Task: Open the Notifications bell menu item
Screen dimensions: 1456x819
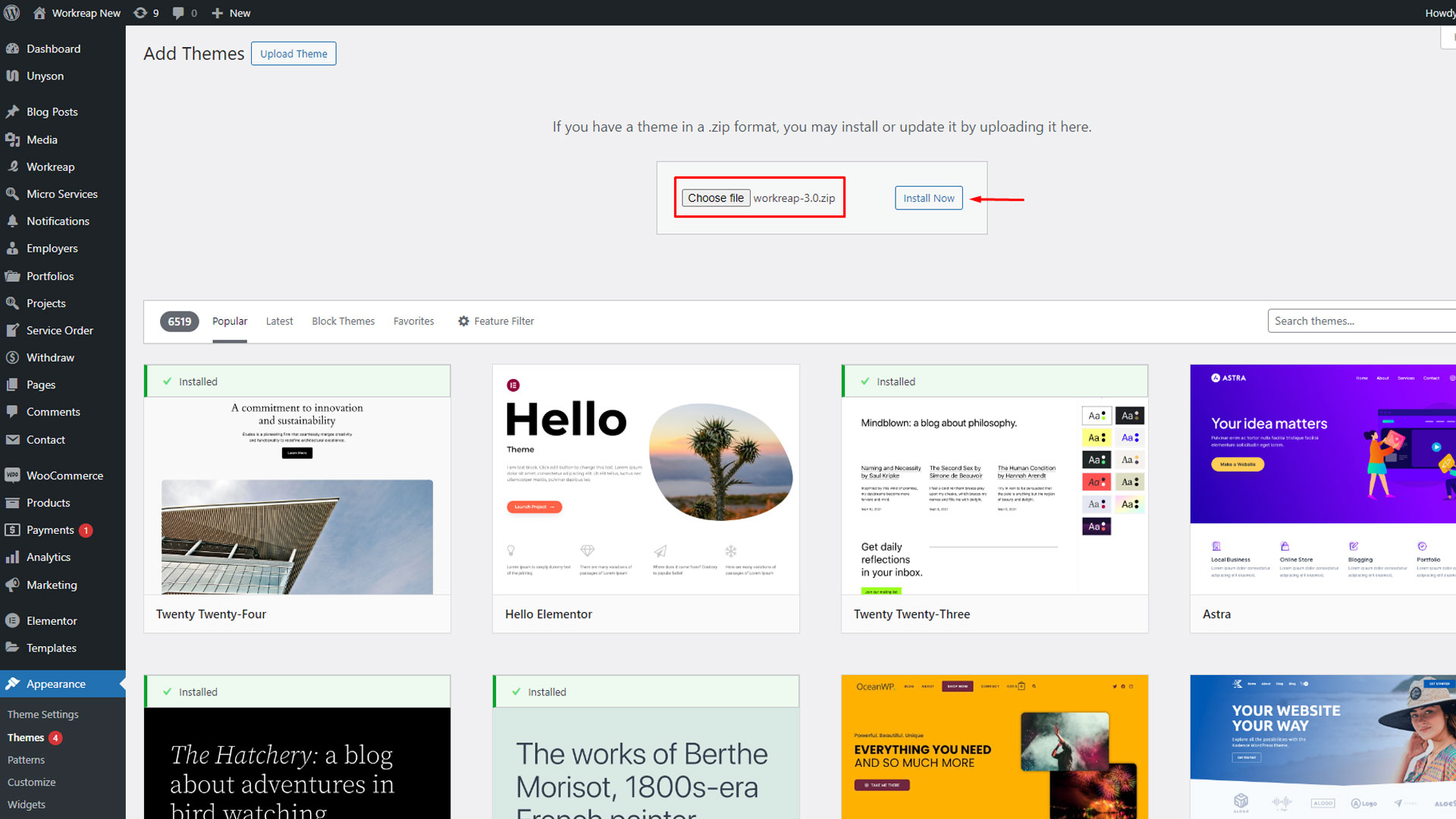Action: point(58,221)
